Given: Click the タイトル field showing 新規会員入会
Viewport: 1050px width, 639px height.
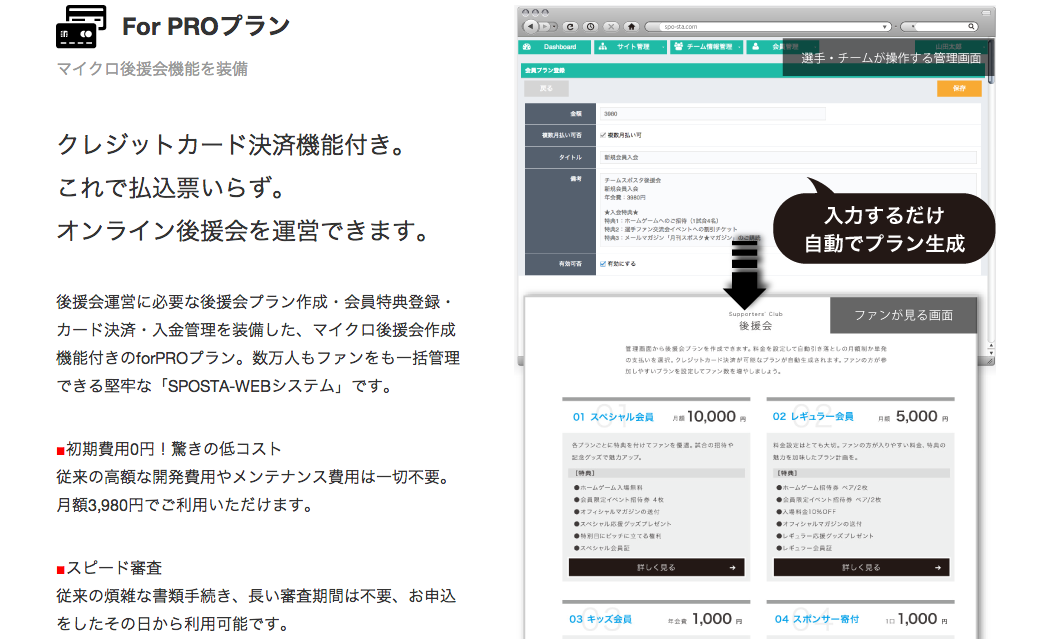Looking at the screenshot, I should (x=788, y=157).
